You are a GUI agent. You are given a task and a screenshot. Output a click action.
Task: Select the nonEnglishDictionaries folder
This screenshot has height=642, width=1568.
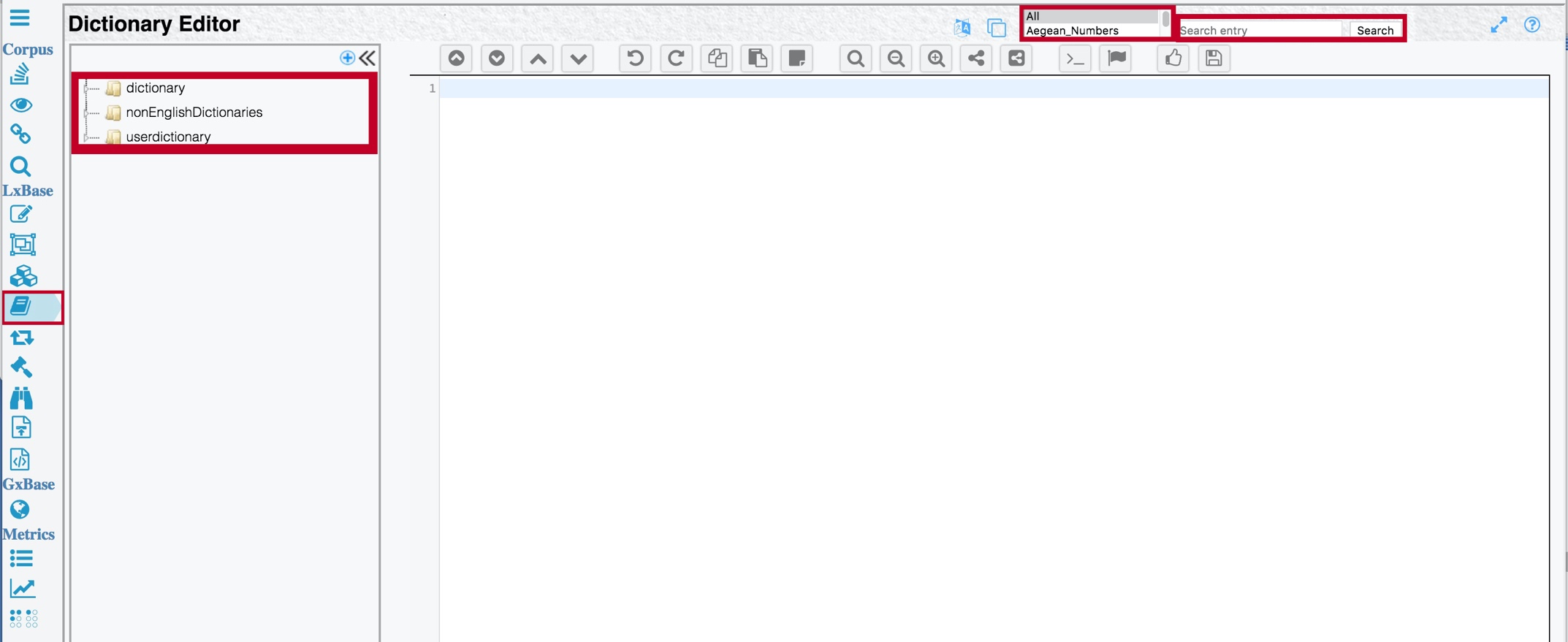coord(194,112)
